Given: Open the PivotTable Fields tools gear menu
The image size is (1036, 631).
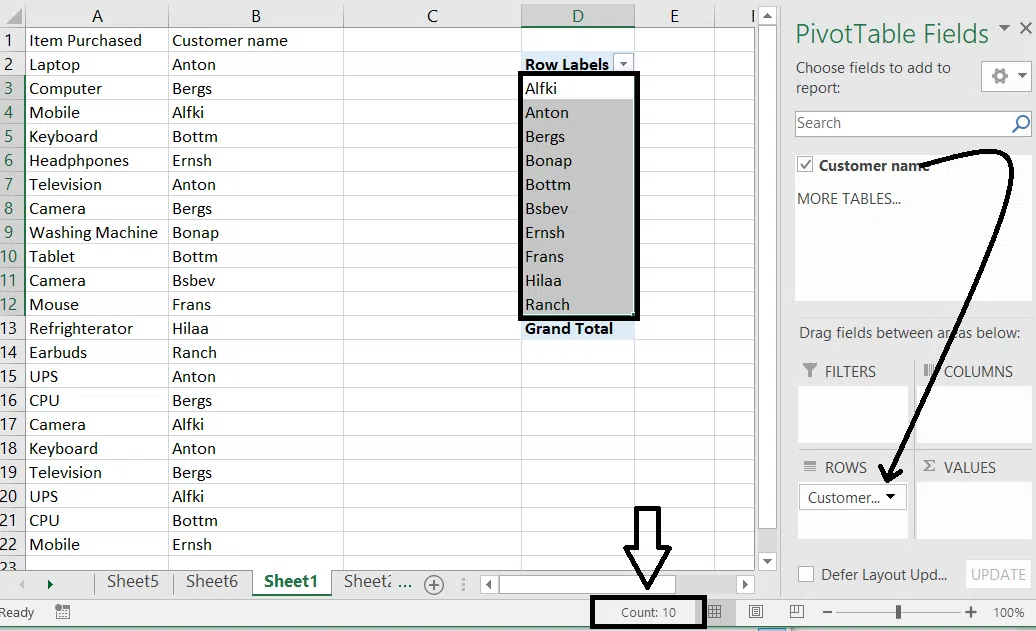Looking at the screenshot, I should 1007,77.
